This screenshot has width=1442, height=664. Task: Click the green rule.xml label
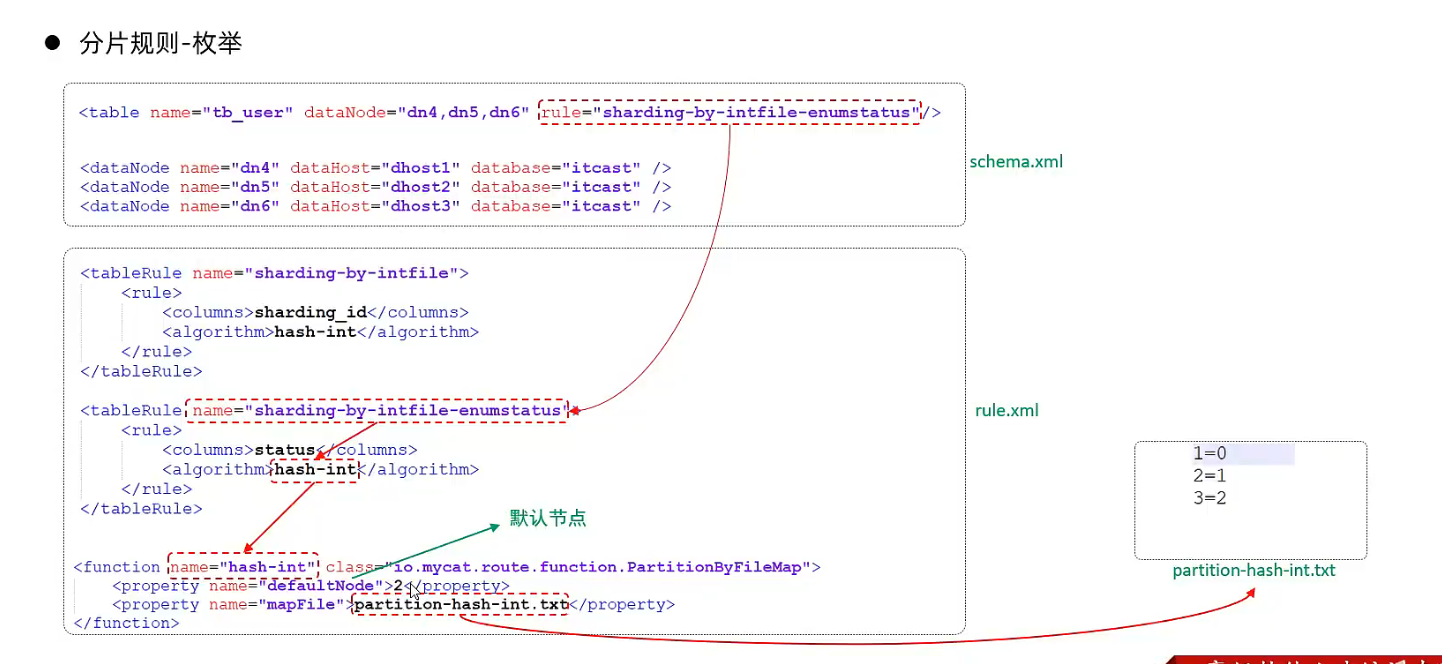[1007, 410]
